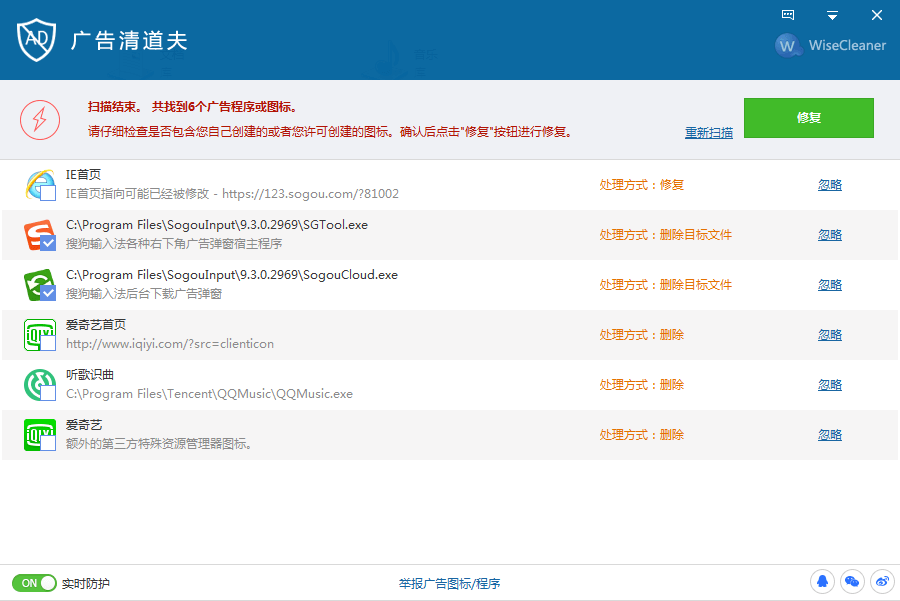Open the QQ penguin share icon
Image resolution: width=900 pixels, height=601 pixels.
[822, 581]
